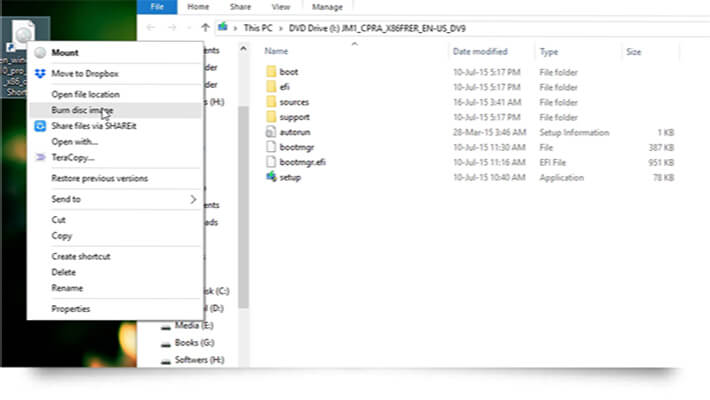
Task: Click DVD Drive (I:) breadcrumb segment
Action: pos(377,28)
